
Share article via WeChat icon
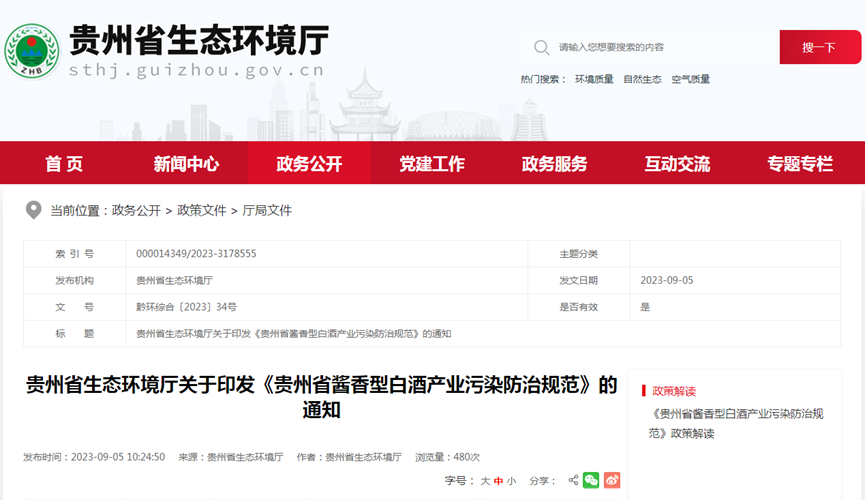click(x=591, y=481)
